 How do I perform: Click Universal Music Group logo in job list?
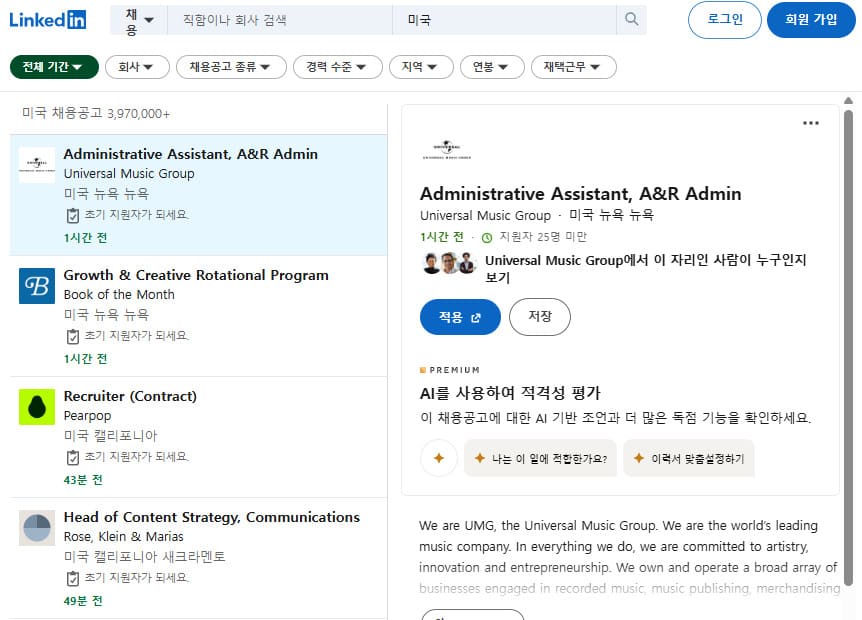point(37,165)
